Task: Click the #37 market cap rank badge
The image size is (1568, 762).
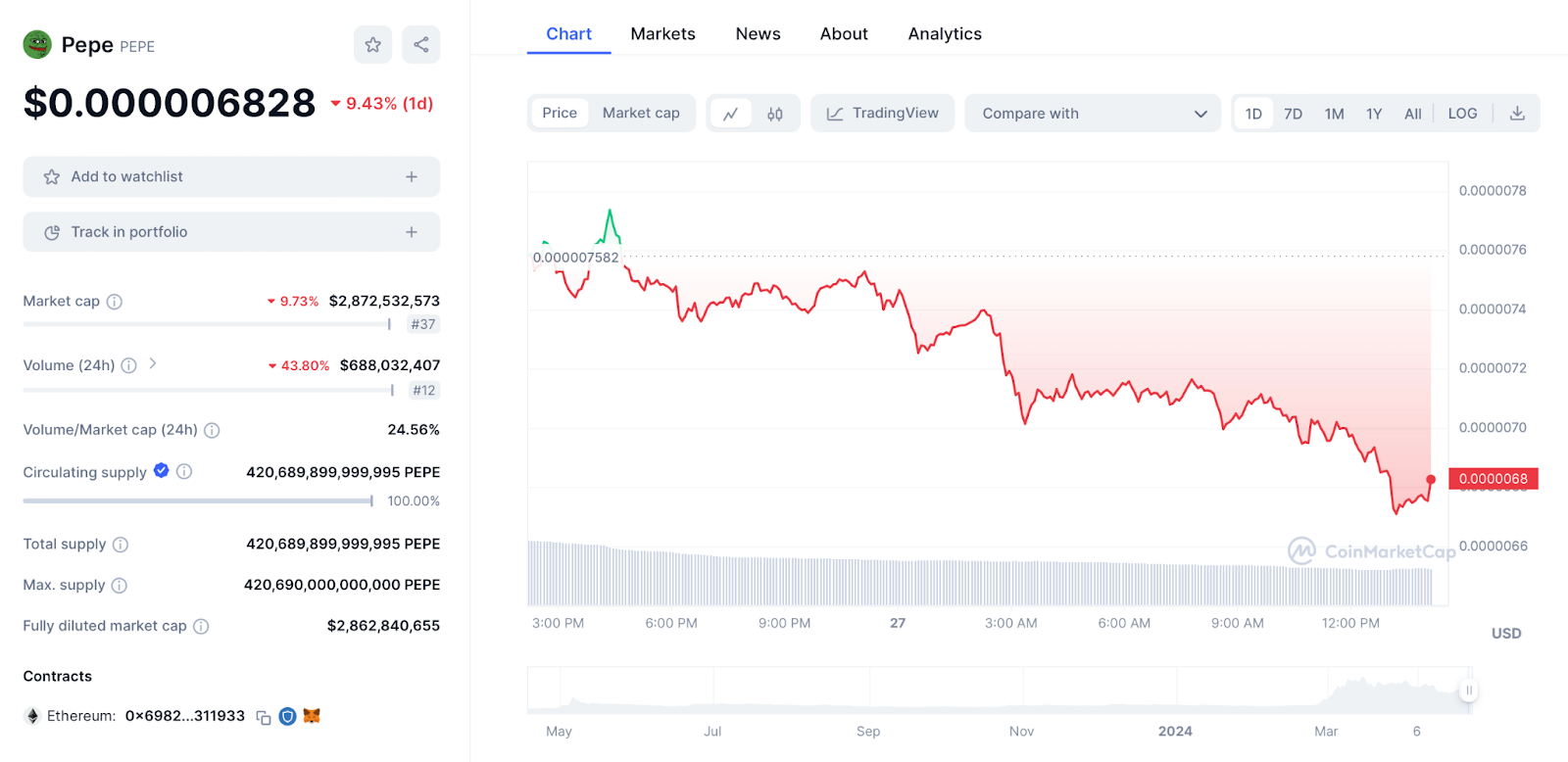Action: pyautogui.click(x=423, y=324)
